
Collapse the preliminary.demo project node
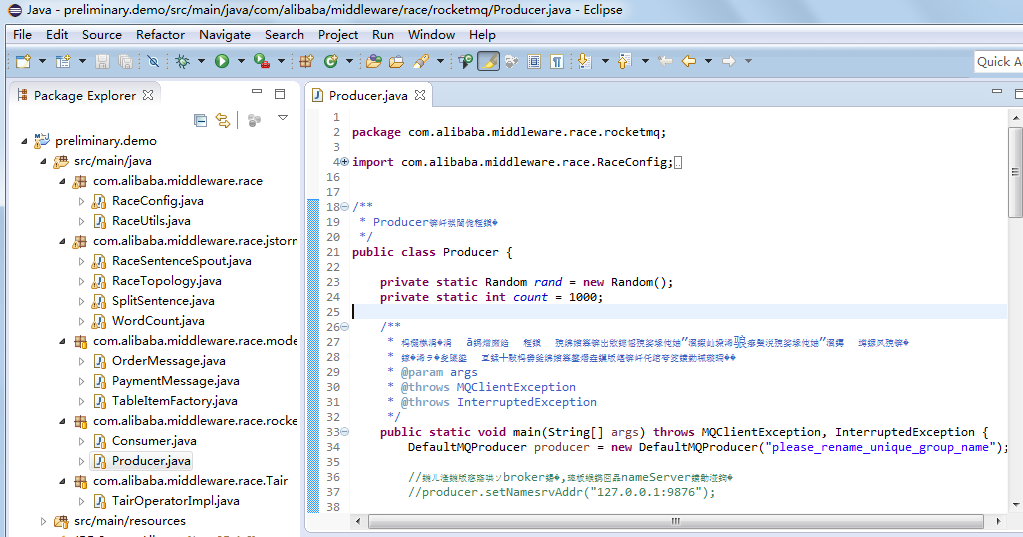tap(25, 141)
